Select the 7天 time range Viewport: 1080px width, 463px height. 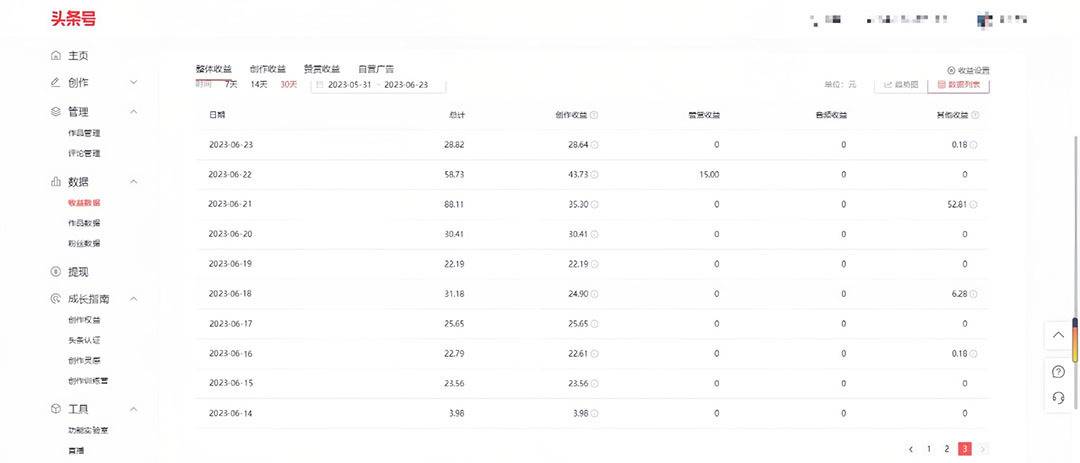pyautogui.click(x=231, y=85)
